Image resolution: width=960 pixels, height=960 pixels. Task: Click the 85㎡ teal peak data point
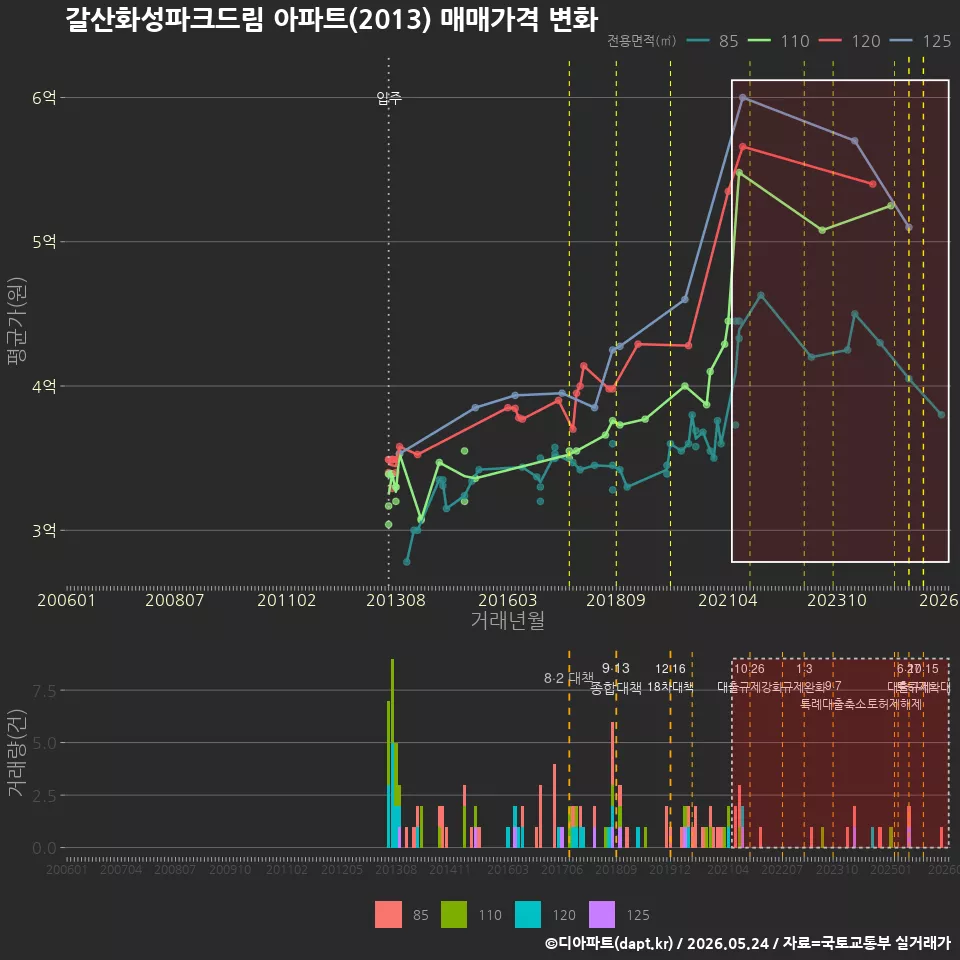761,296
